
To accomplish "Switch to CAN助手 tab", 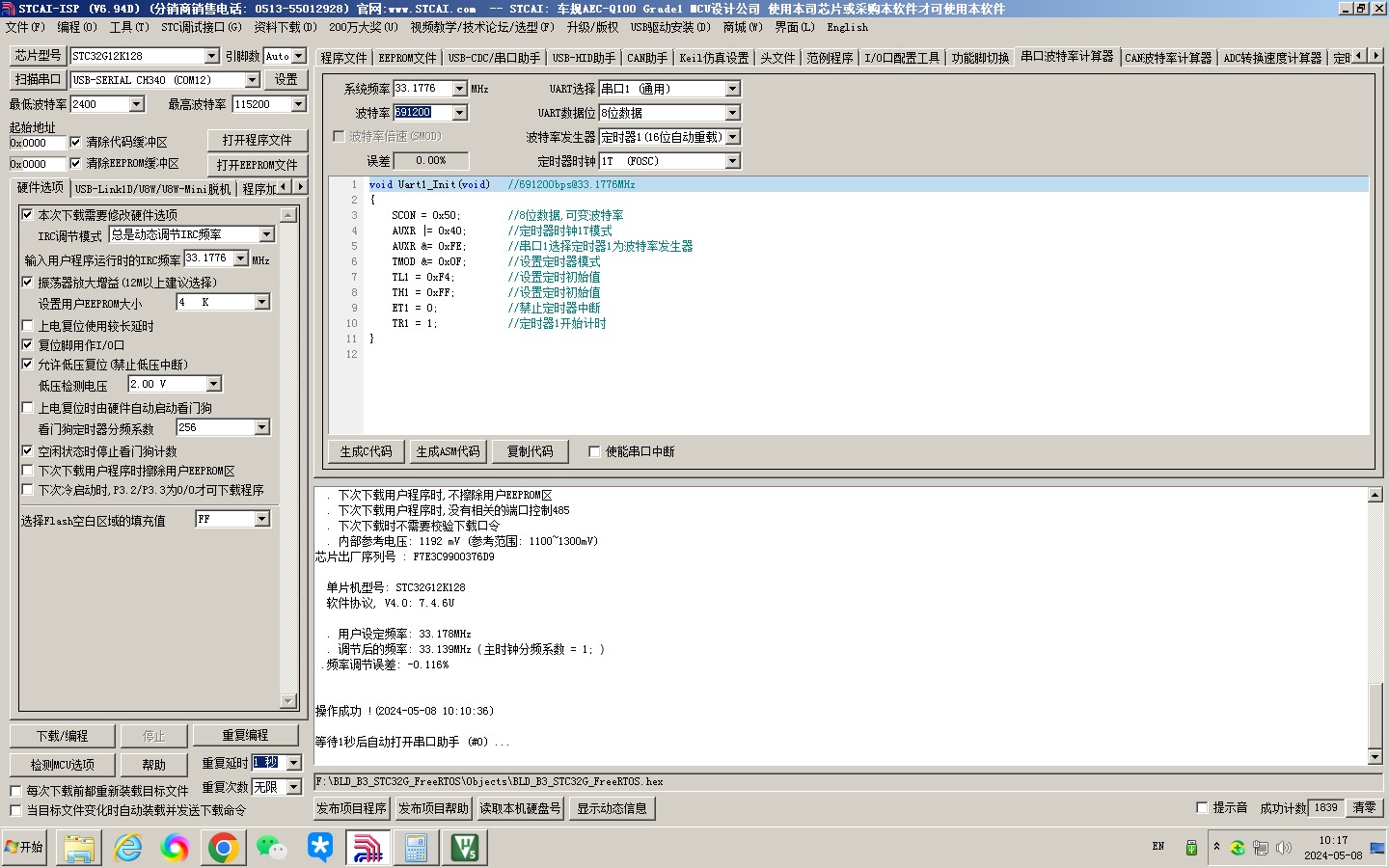I will click(x=646, y=58).
